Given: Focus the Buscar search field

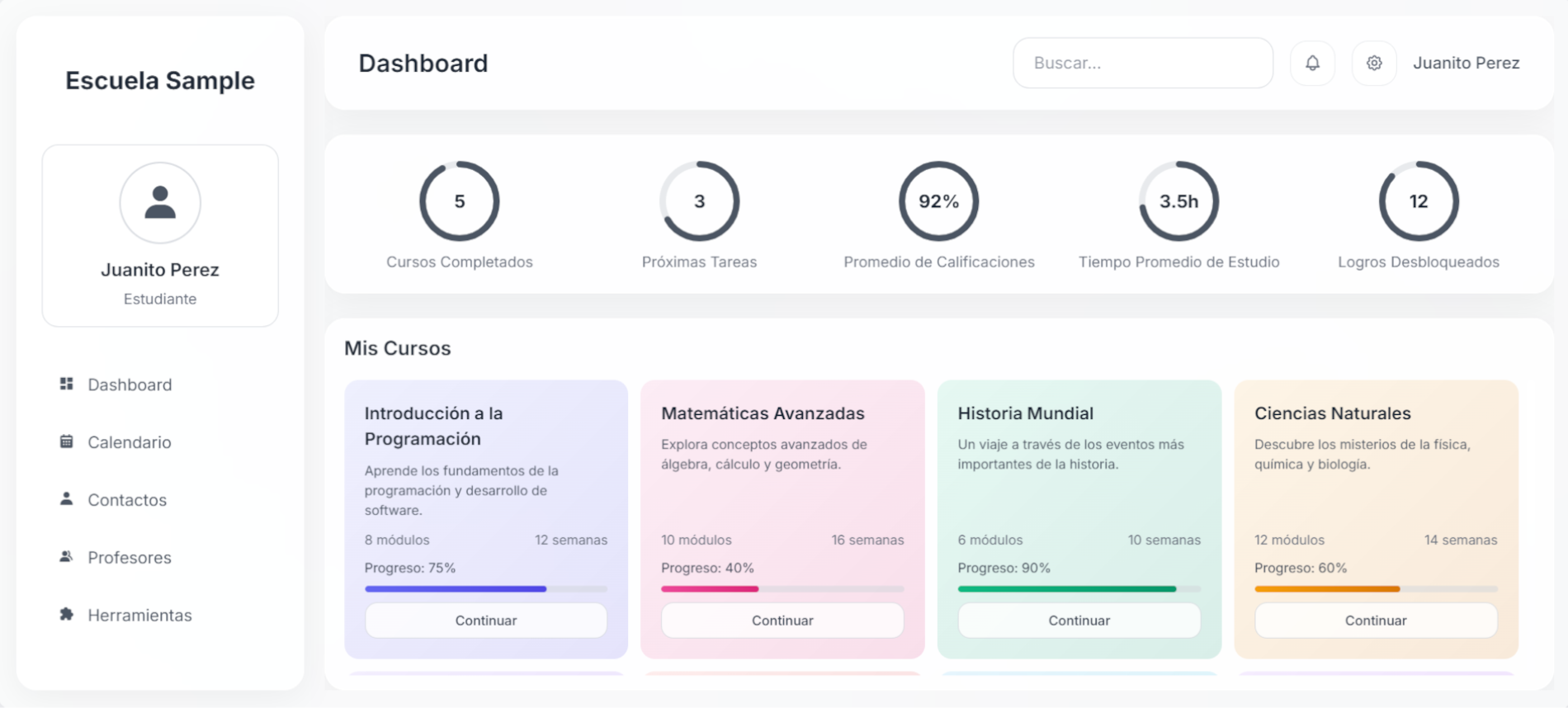Looking at the screenshot, I should [1142, 63].
